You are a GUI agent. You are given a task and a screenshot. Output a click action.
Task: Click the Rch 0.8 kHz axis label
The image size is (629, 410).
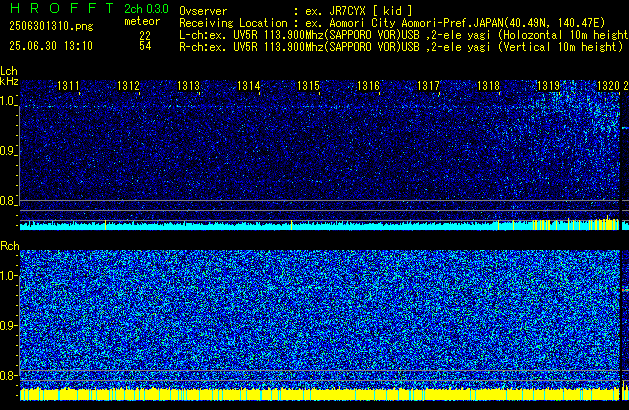[8, 375]
